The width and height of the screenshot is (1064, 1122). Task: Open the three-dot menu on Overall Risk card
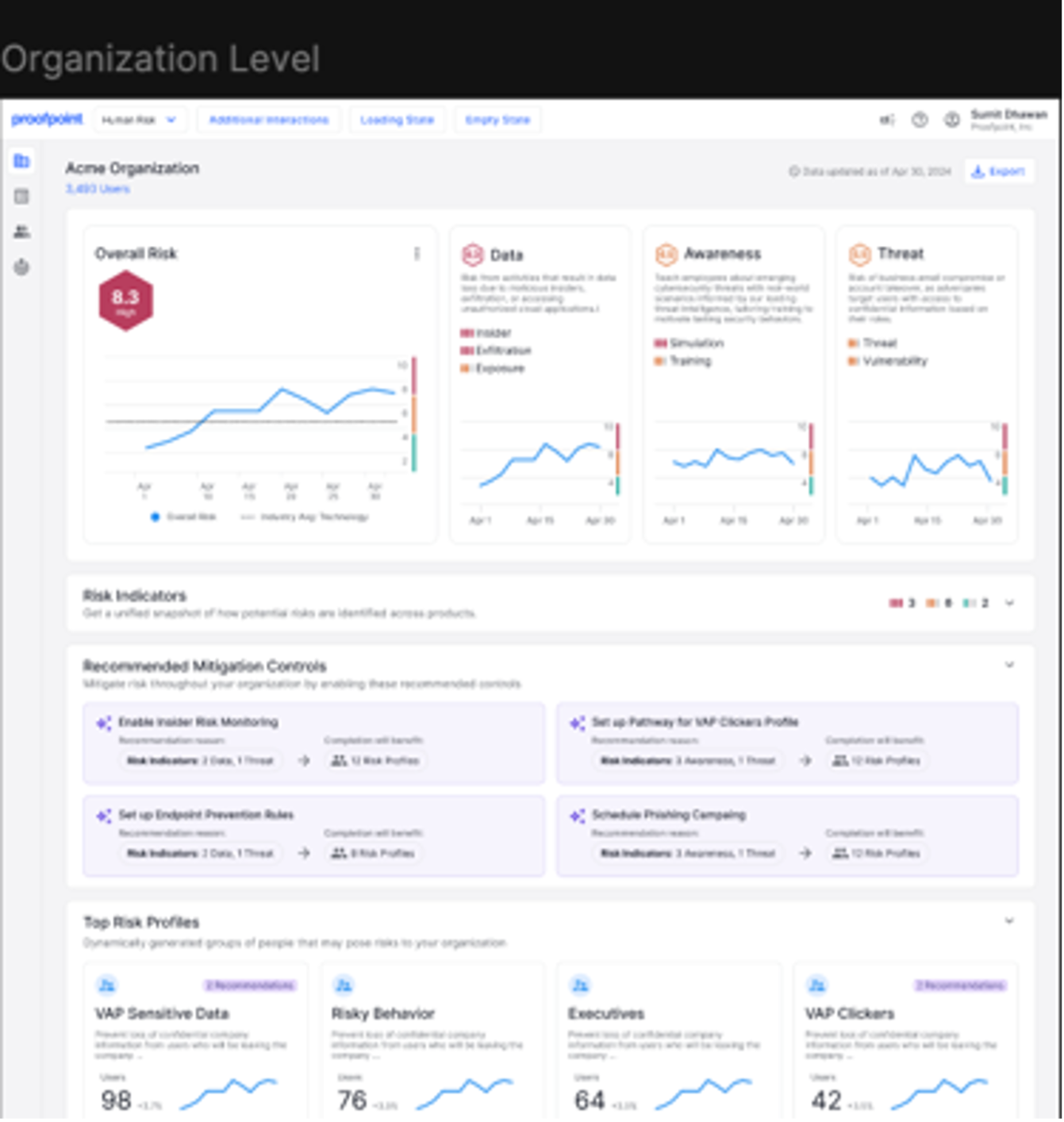pyautogui.click(x=416, y=254)
